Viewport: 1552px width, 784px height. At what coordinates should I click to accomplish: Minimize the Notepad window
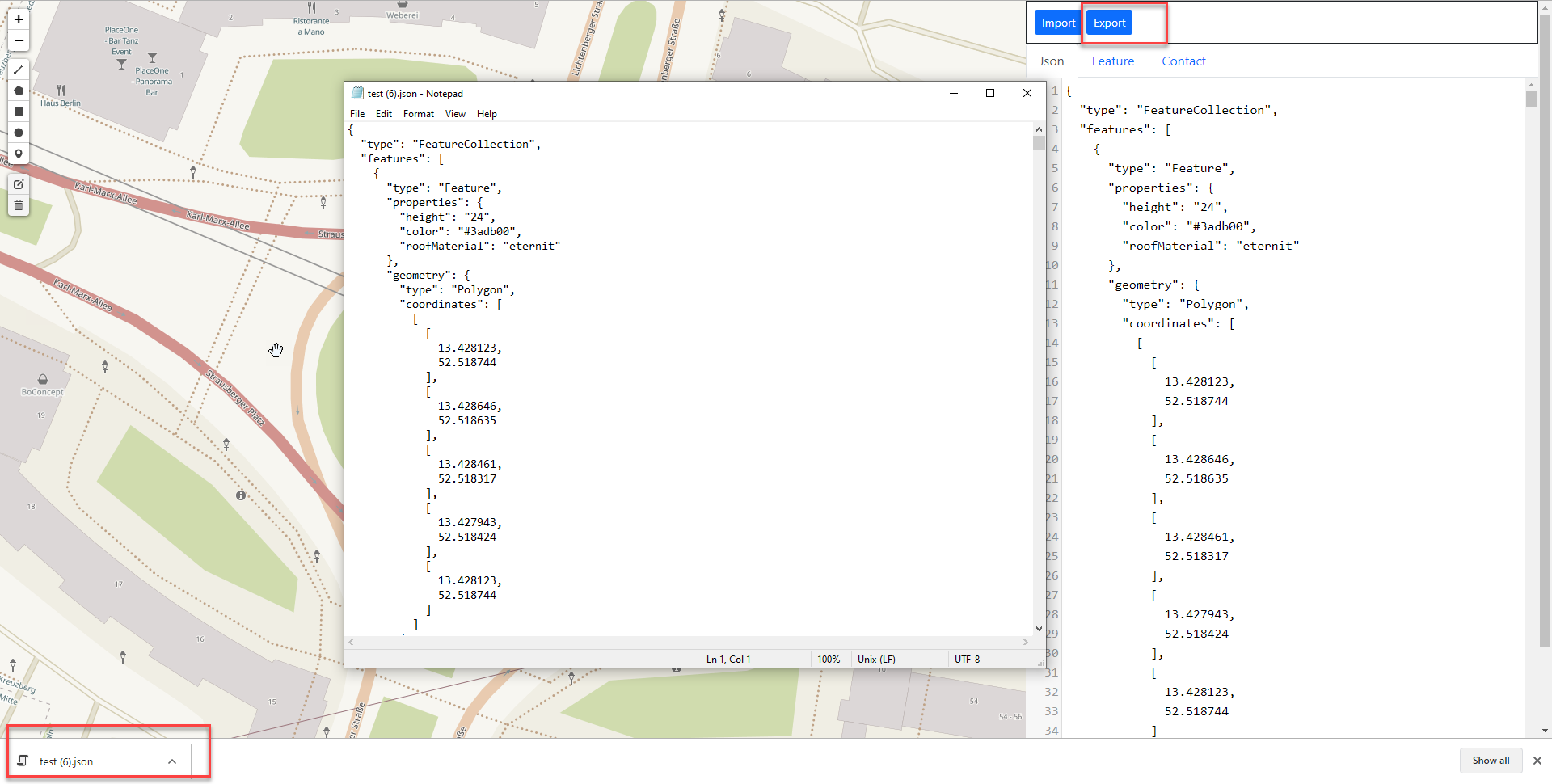[x=954, y=93]
